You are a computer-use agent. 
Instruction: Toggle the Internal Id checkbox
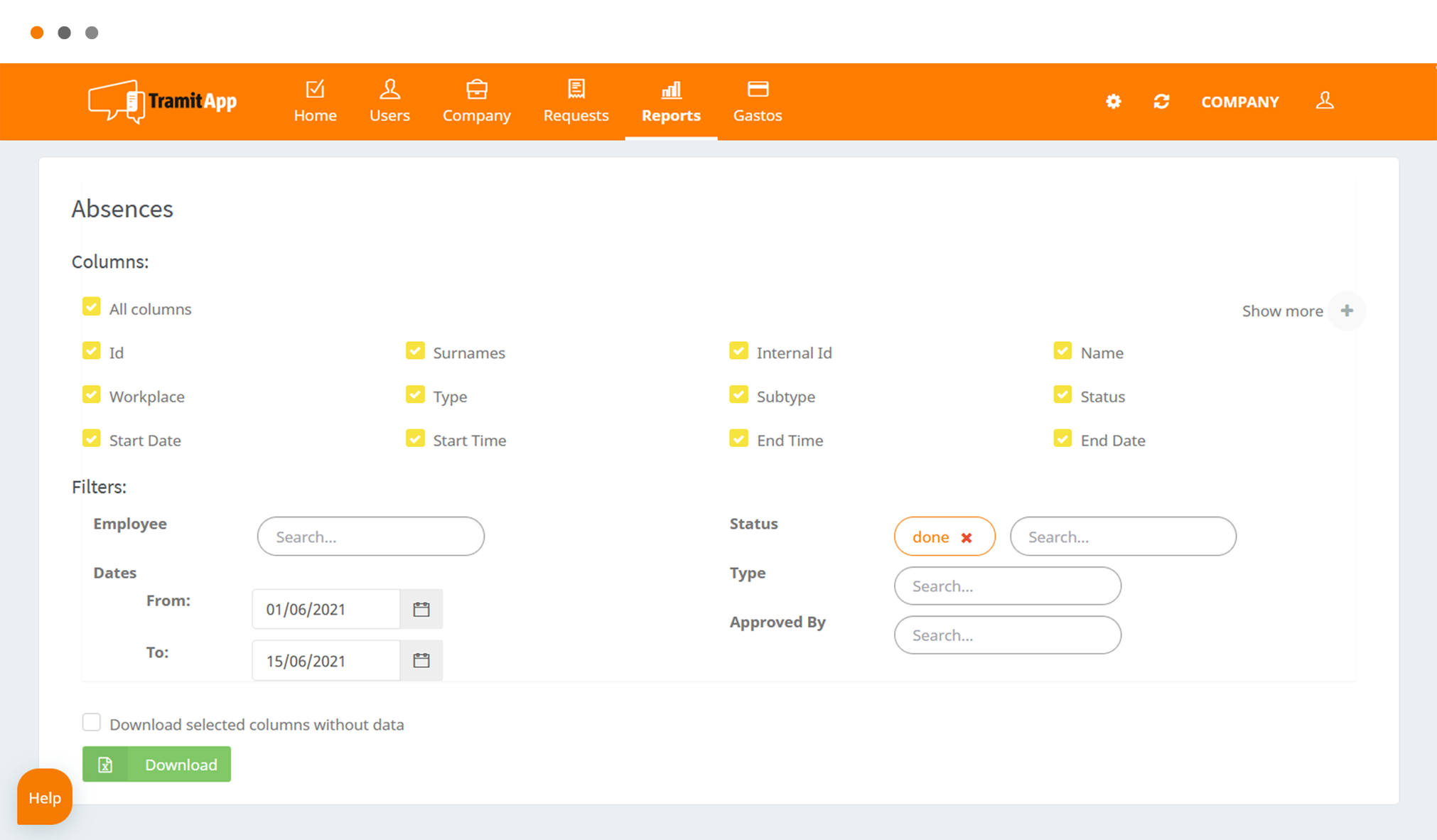tap(738, 350)
